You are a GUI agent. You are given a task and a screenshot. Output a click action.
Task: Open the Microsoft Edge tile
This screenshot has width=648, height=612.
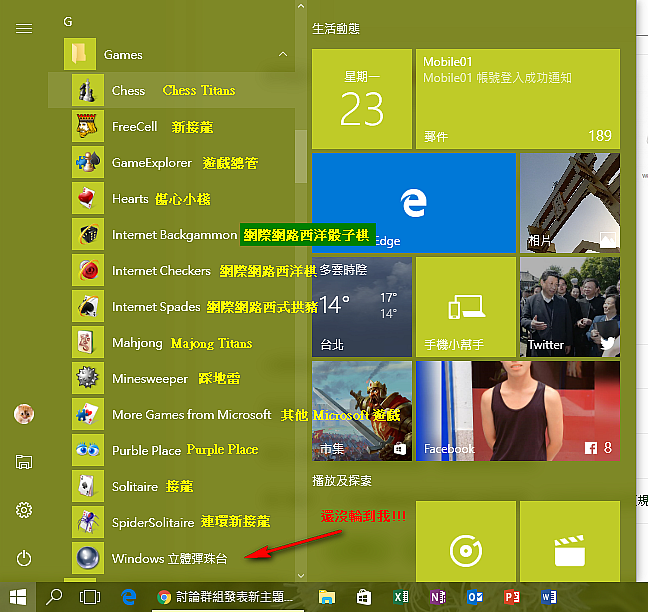[x=414, y=203]
